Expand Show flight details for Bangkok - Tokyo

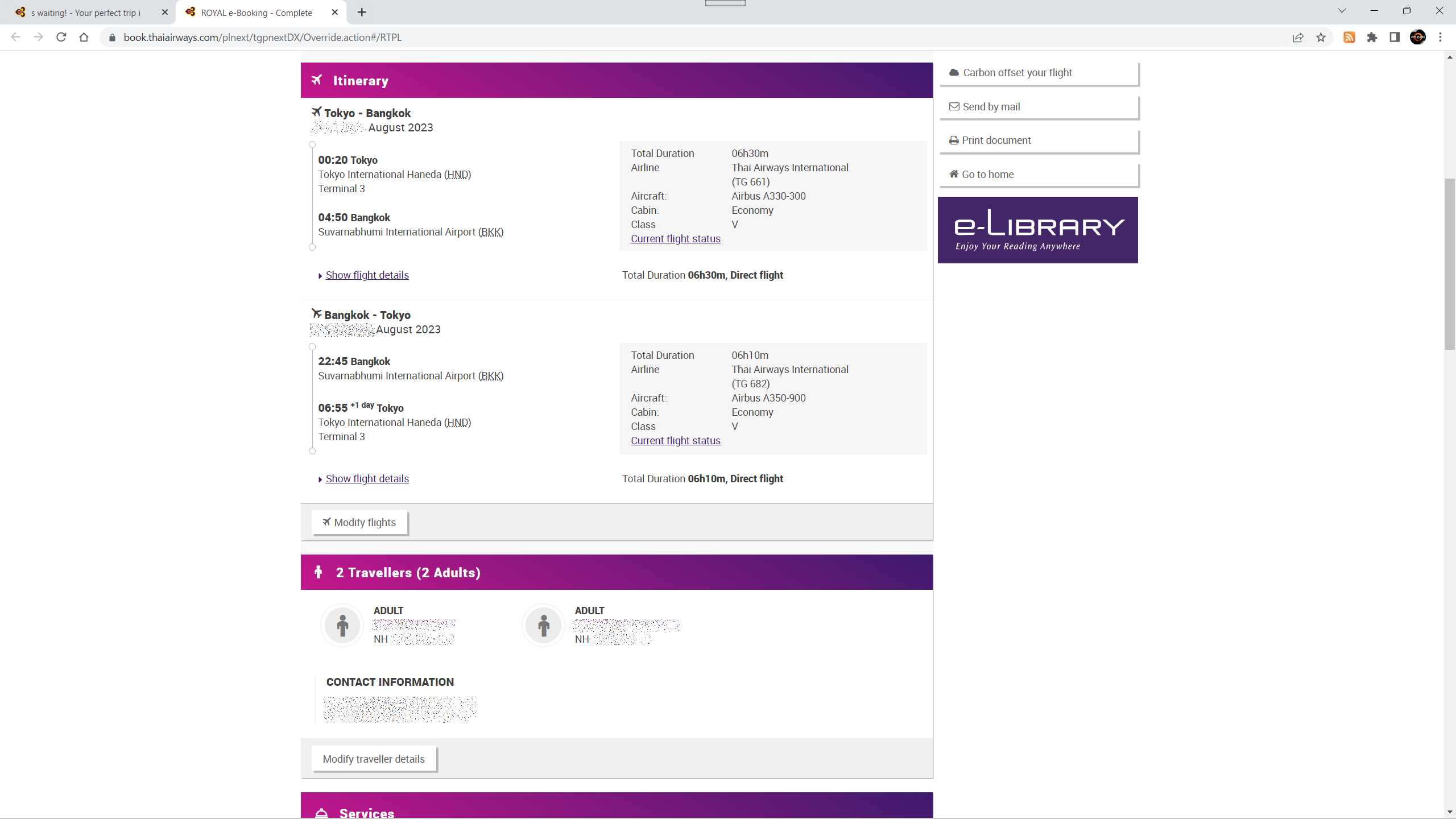(x=367, y=479)
